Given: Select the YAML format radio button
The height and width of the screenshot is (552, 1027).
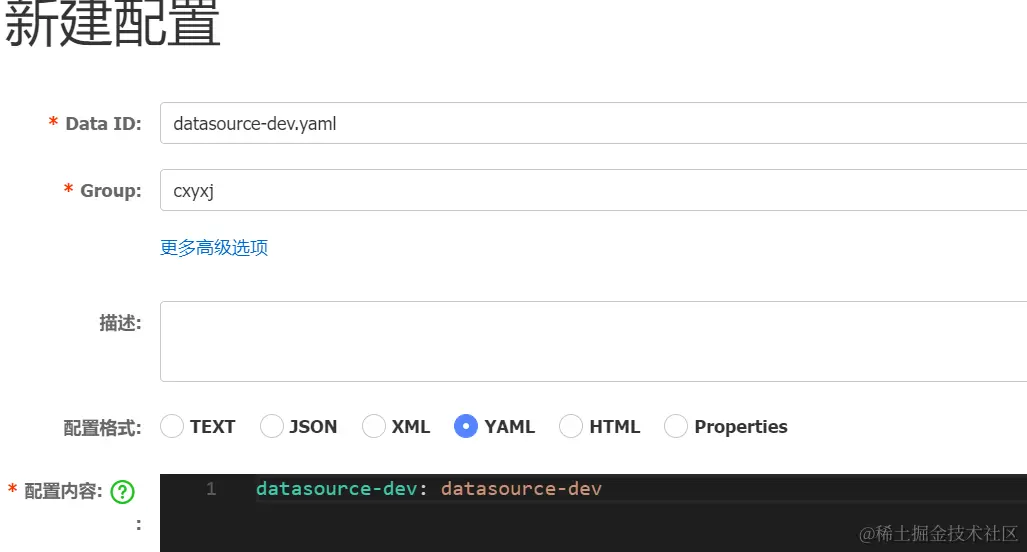Looking at the screenshot, I should [466, 426].
